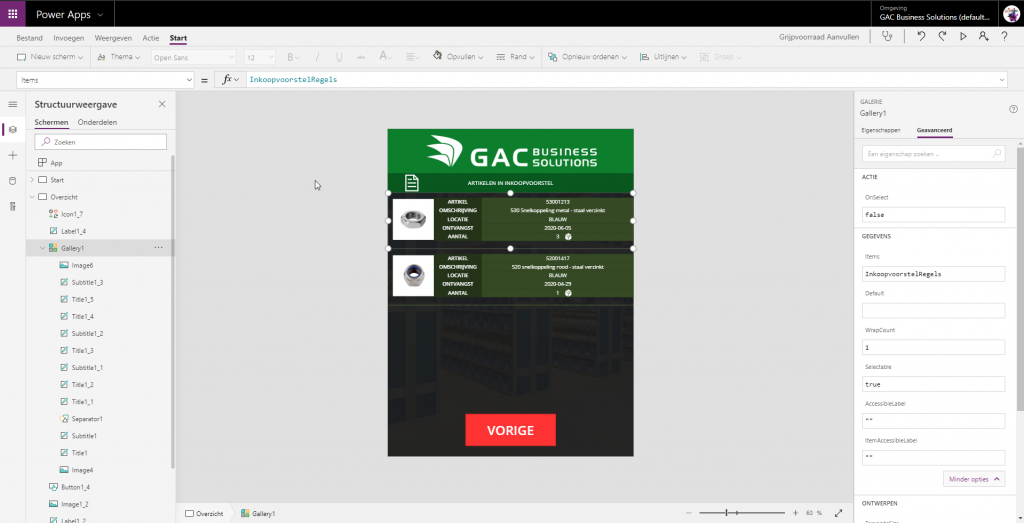Open the Advanced tools icon in left rail
The width and height of the screenshot is (1024, 523).
(x=12, y=206)
